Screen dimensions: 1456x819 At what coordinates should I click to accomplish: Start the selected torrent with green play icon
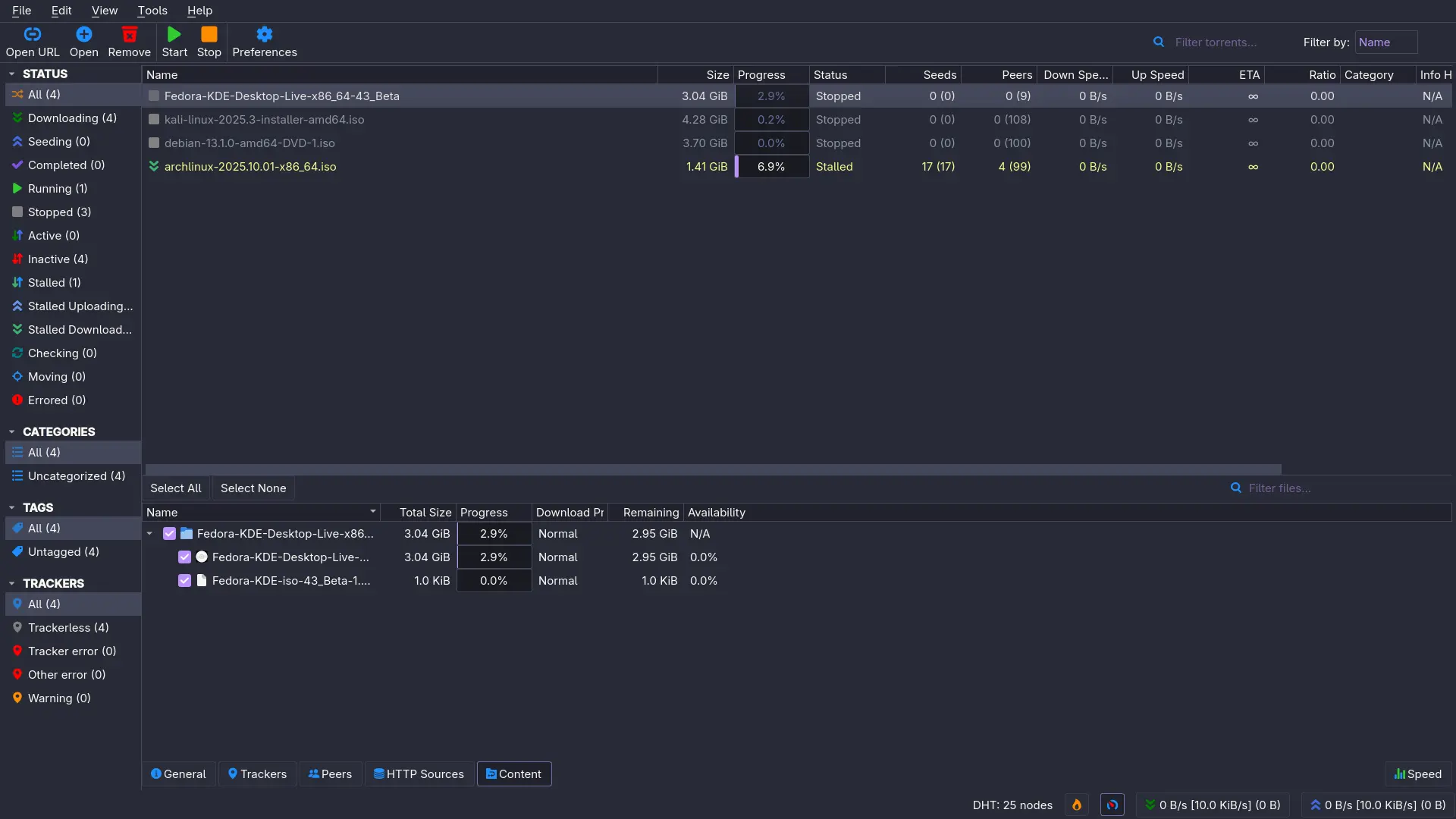click(x=174, y=34)
